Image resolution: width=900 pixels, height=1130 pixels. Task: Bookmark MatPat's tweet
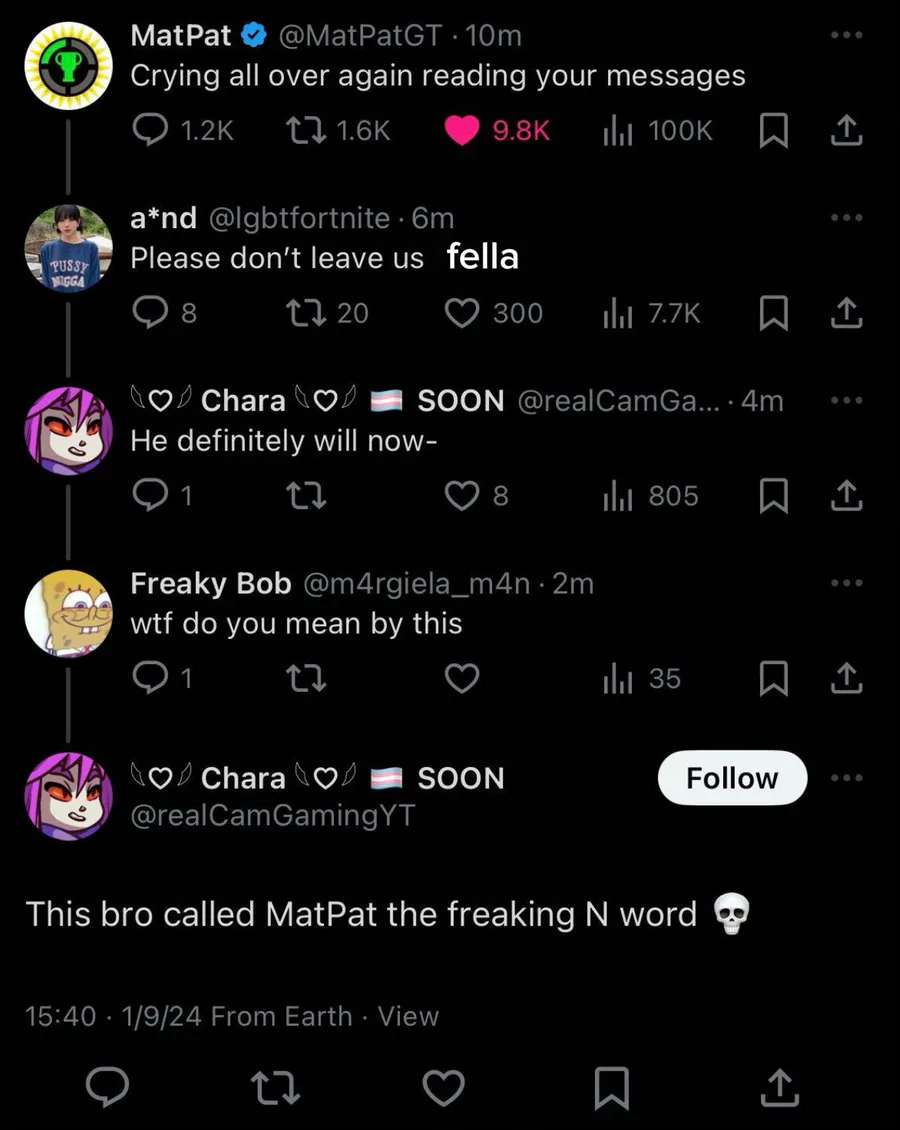[x=773, y=130]
